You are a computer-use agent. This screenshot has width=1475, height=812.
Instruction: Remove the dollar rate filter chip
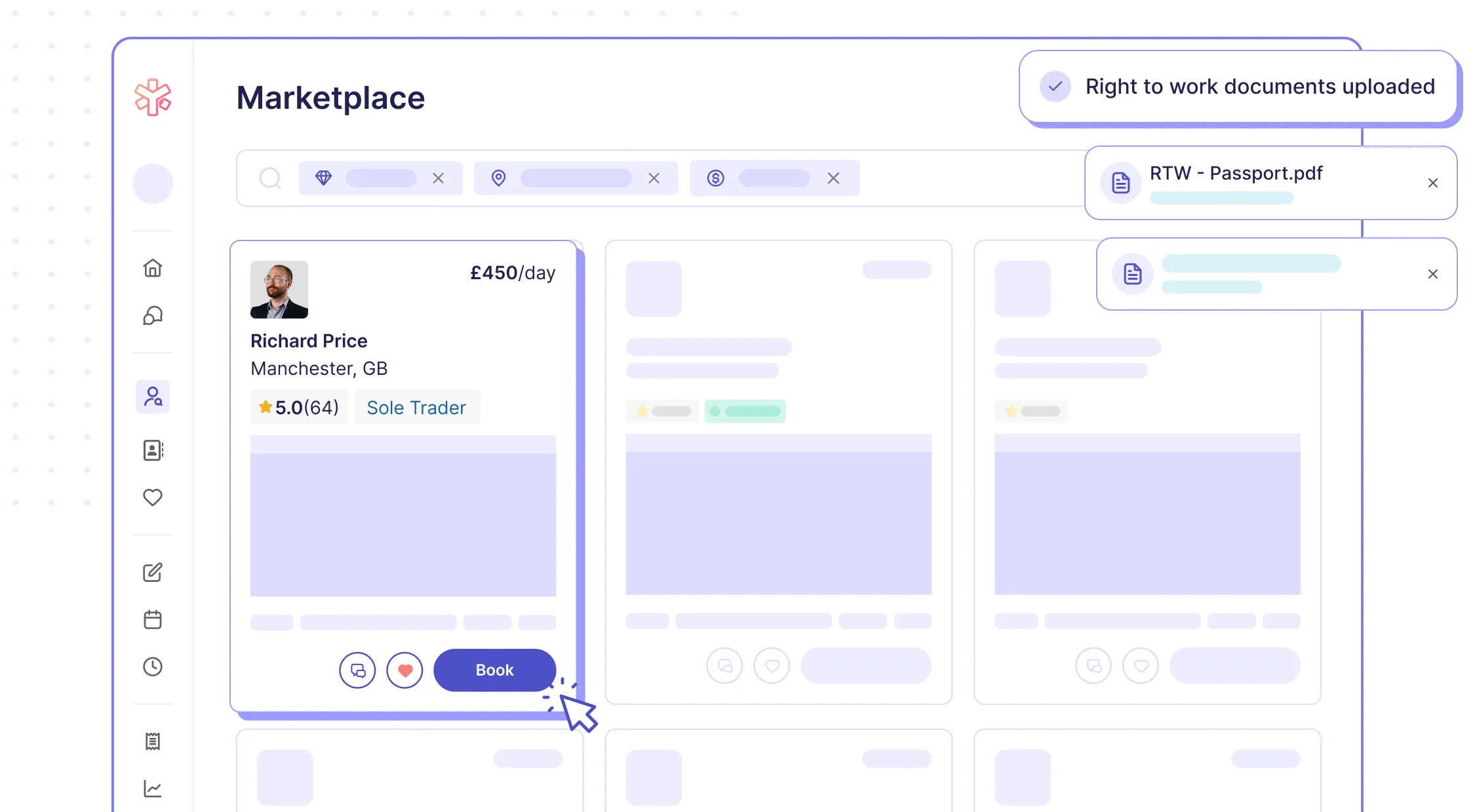833,178
